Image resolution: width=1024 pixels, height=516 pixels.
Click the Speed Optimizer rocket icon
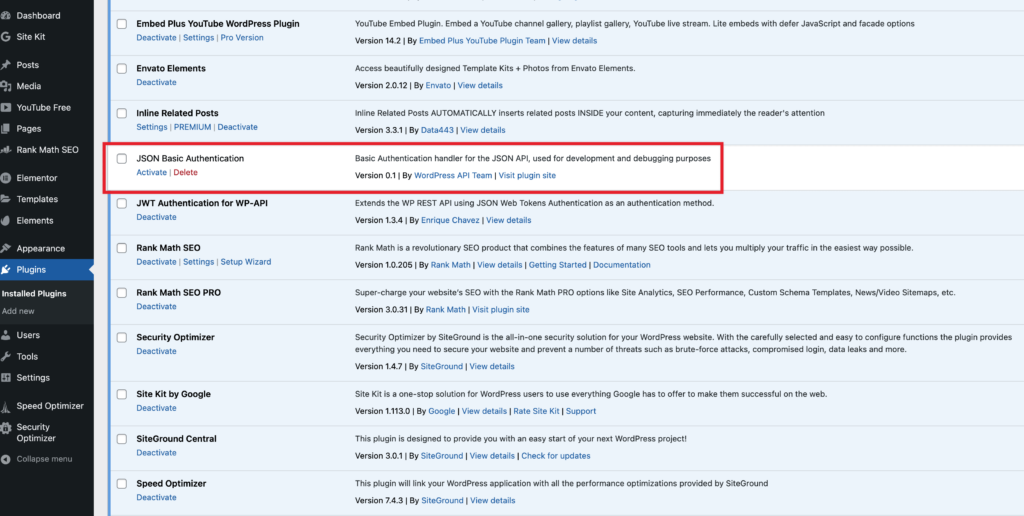(x=6, y=406)
